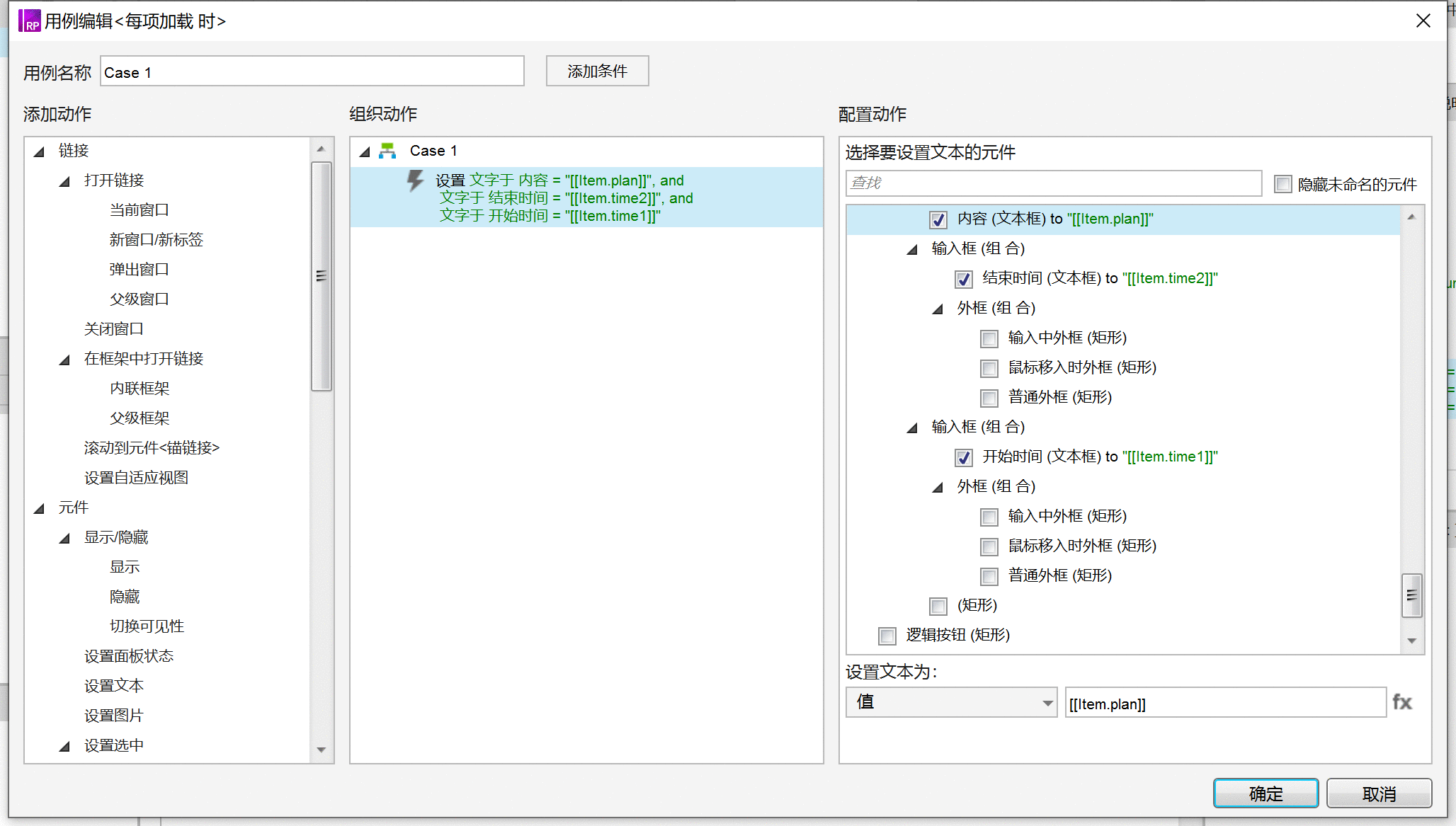This screenshot has height=826, width=1456.
Task: Check second 鼠标移入时外框 (矩形) under 开始时间
Action: point(989,547)
